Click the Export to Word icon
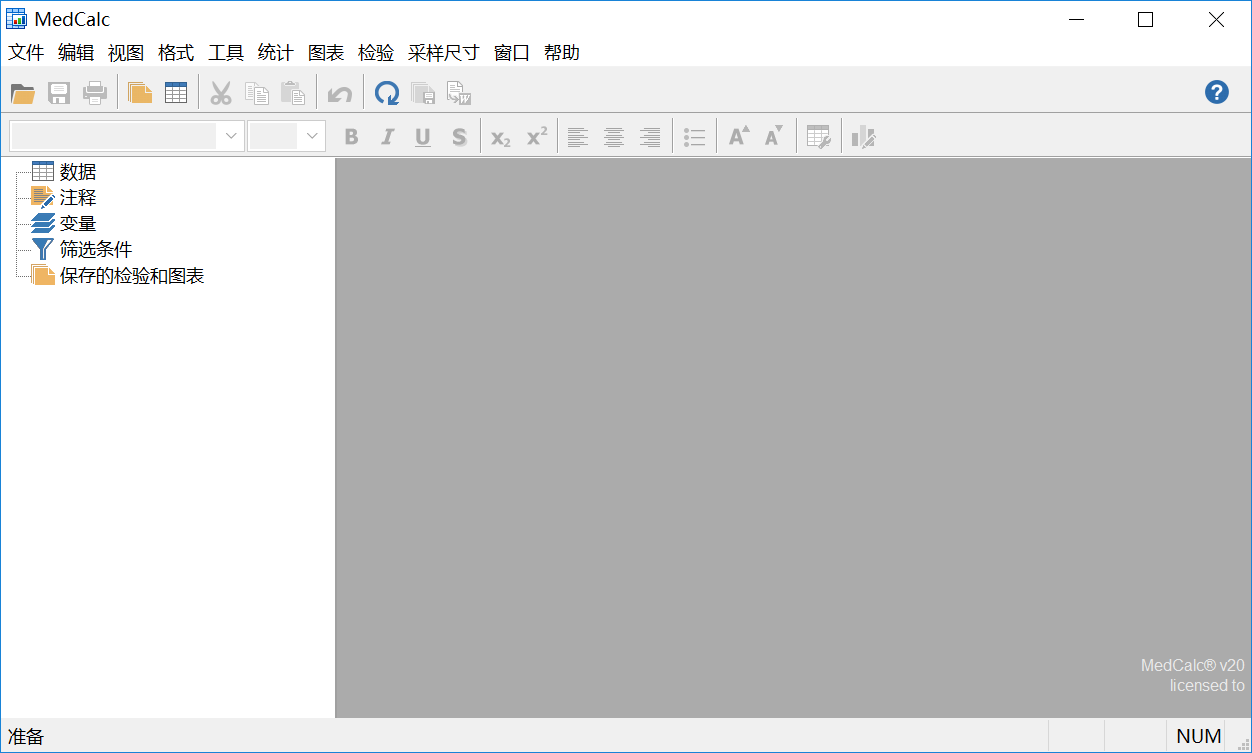 459,93
